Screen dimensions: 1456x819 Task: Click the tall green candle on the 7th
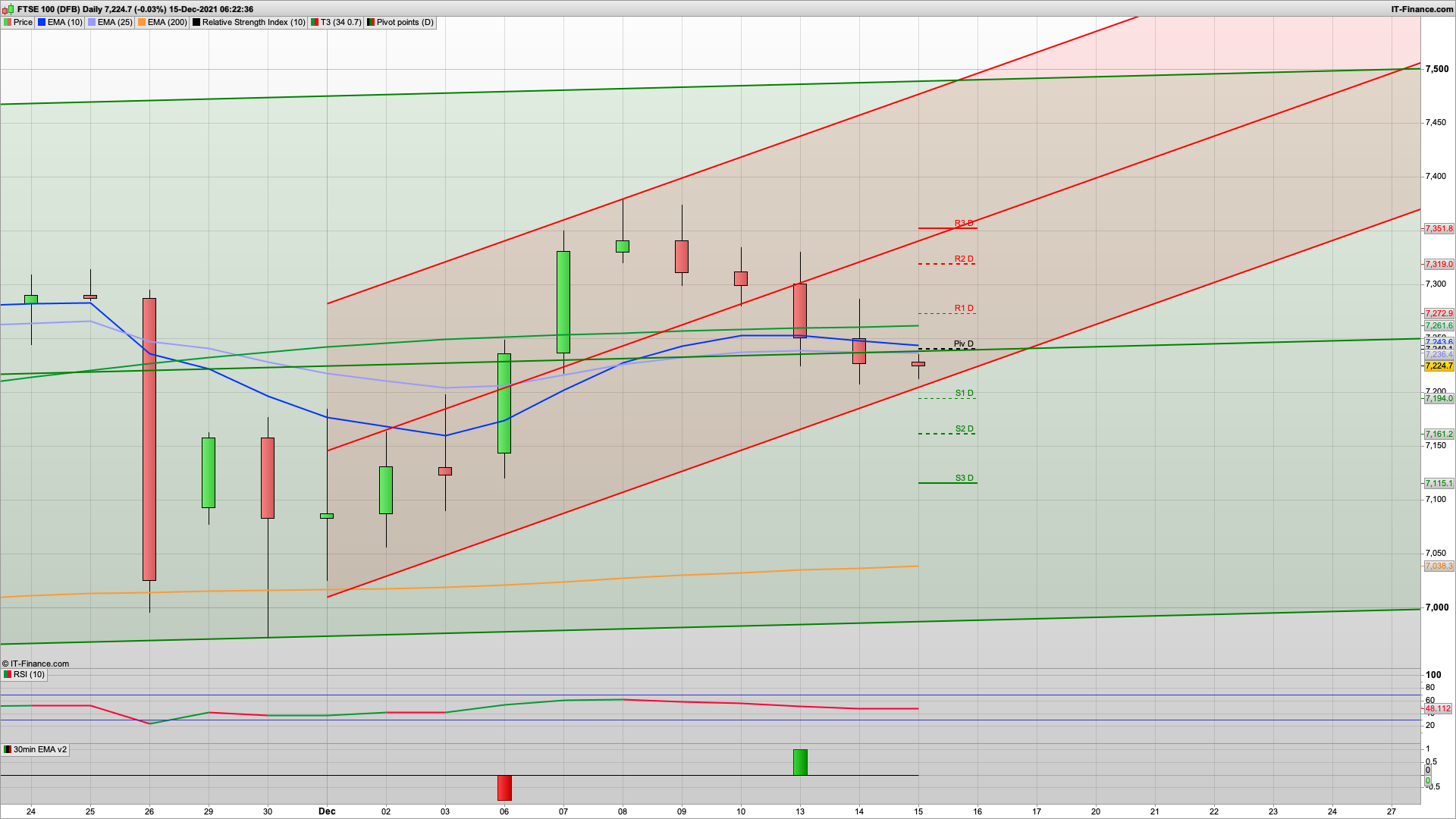tap(563, 302)
